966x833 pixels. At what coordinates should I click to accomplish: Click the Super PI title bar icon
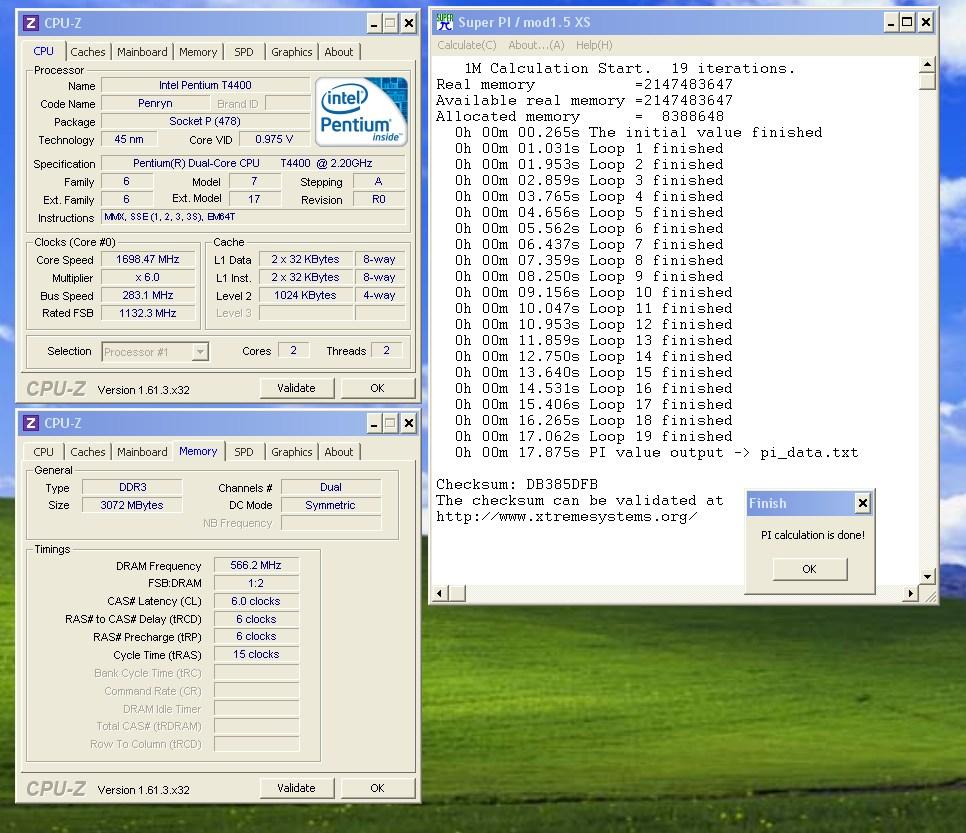pos(444,22)
